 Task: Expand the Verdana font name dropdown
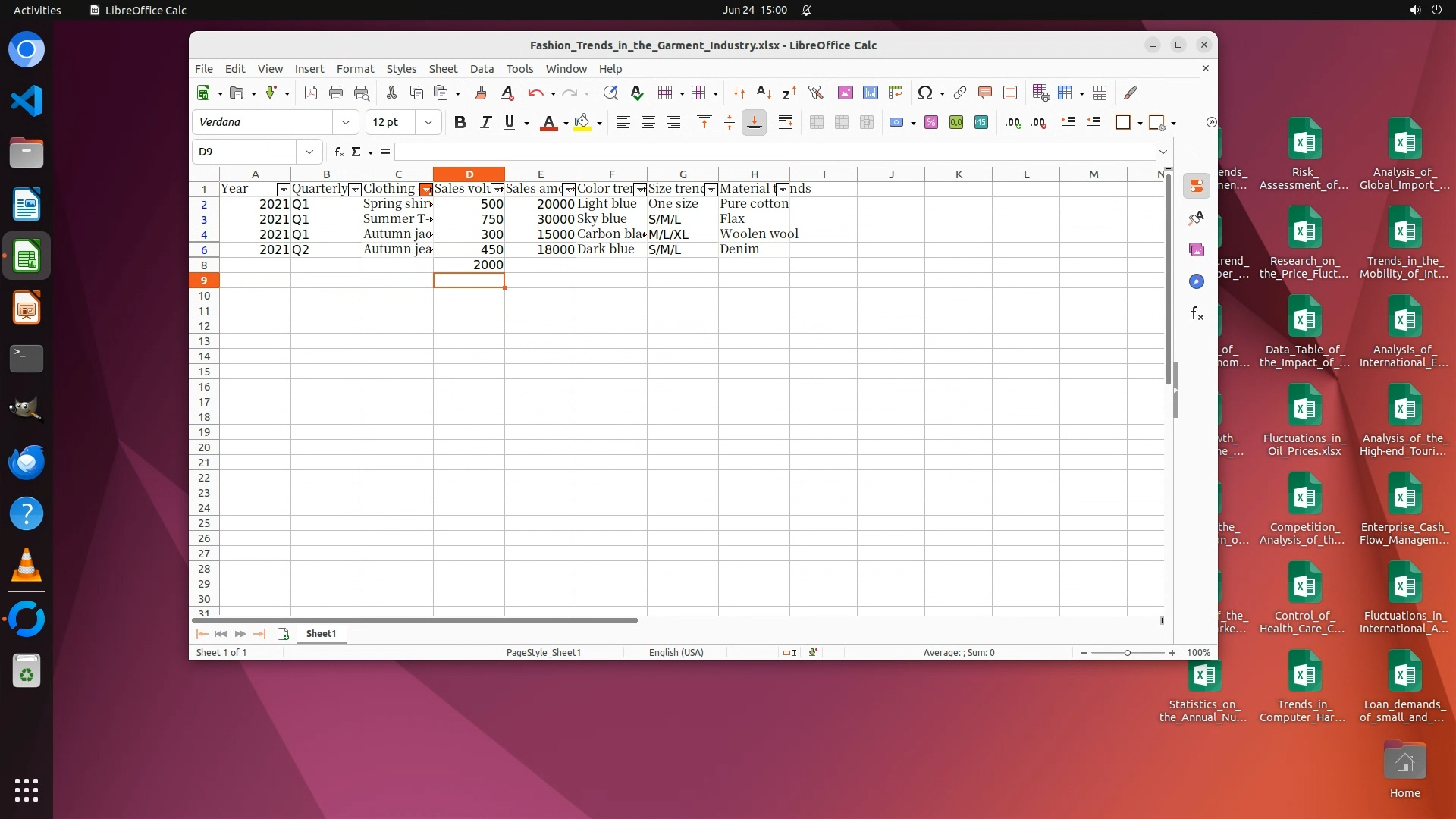click(346, 122)
